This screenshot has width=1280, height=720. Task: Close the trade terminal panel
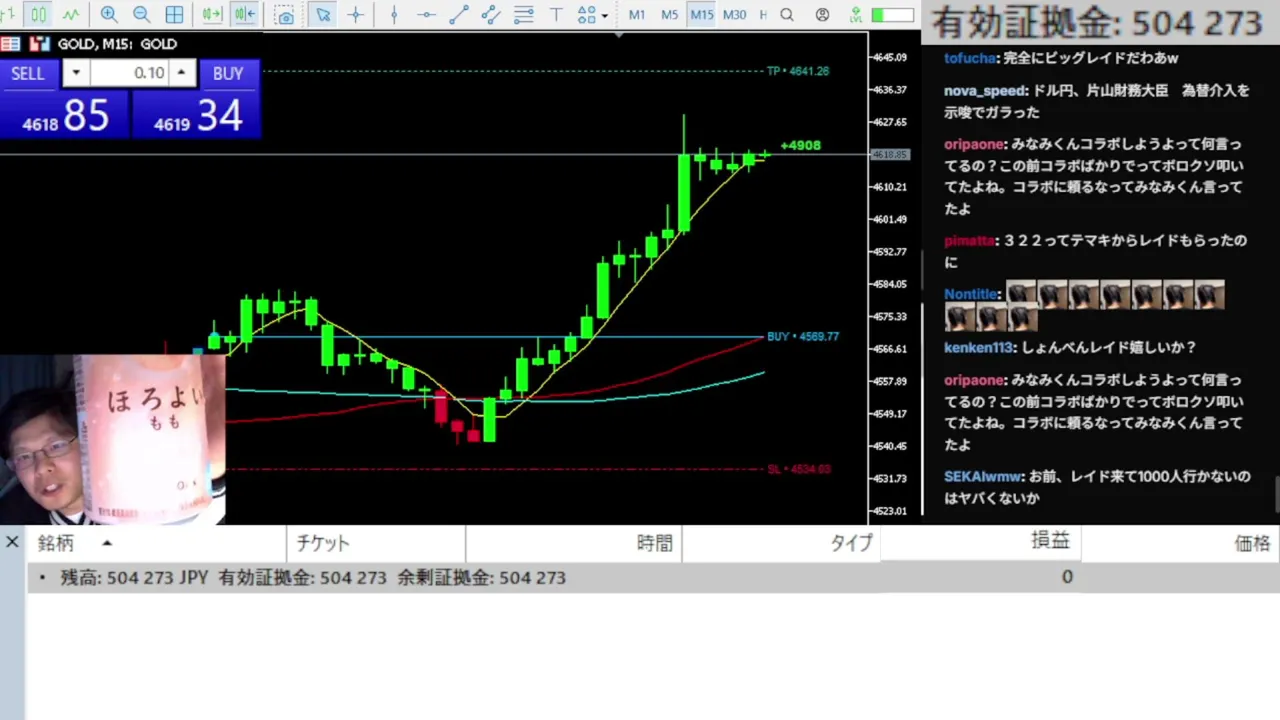point(12,542)
